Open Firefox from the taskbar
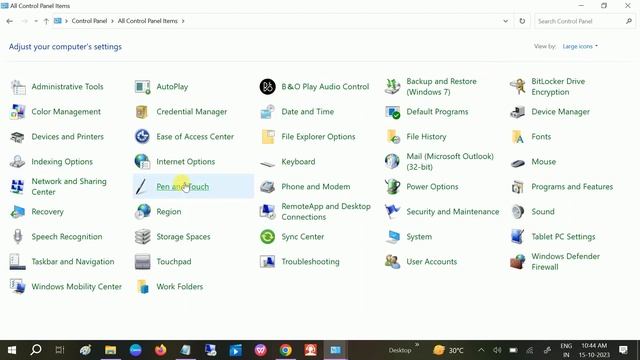 161,350
